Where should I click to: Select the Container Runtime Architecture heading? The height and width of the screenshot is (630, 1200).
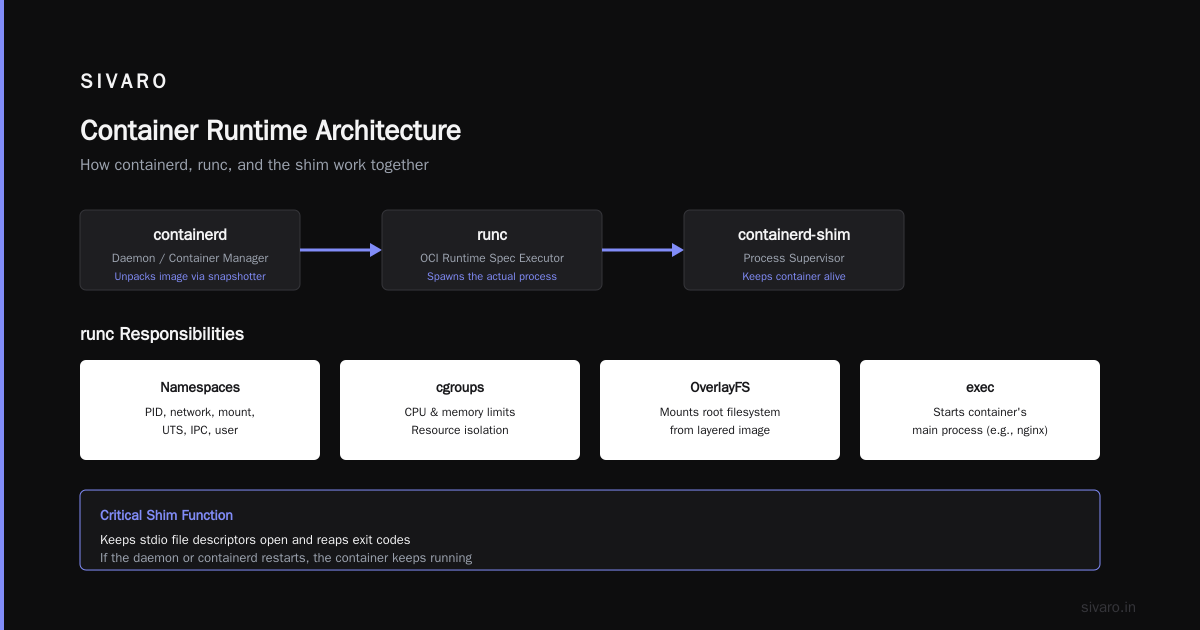270,131
